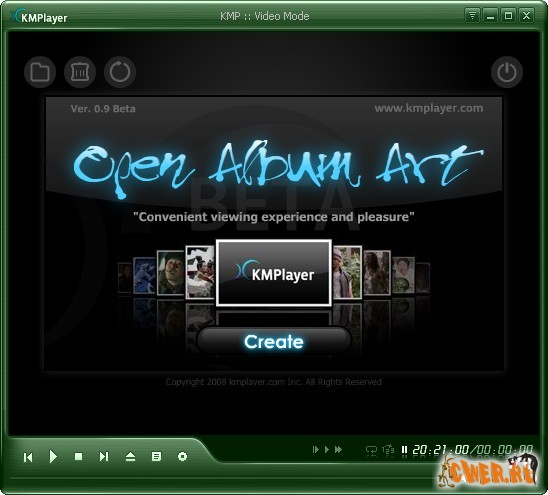Click the double-arrow faster playback icon
The image size is (548, 495).
click(x=338, y=450)
